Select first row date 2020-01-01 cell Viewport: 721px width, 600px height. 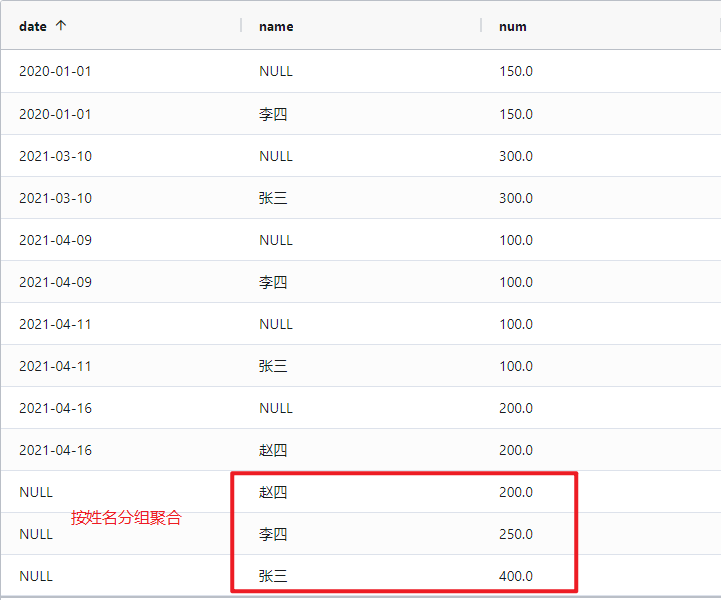(55, 72)
